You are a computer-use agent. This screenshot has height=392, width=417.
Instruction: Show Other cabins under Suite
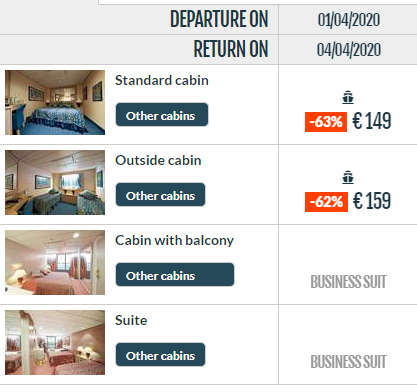click(160, 355)
